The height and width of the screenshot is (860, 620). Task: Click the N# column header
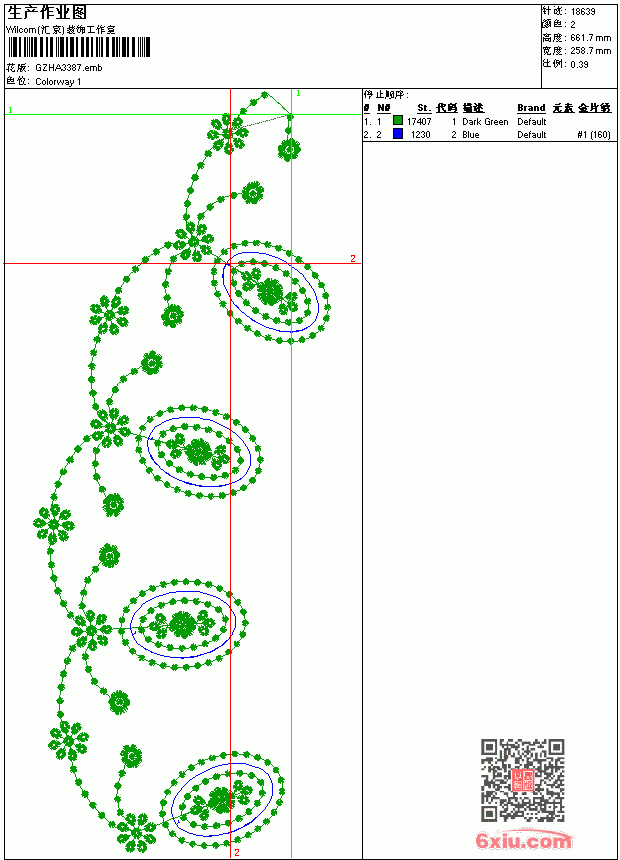pos(384,108)
